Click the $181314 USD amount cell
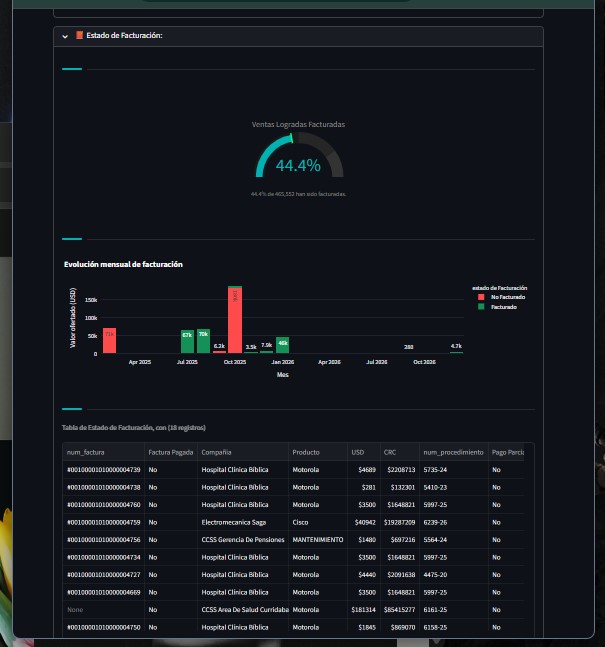 coord(362,609)
